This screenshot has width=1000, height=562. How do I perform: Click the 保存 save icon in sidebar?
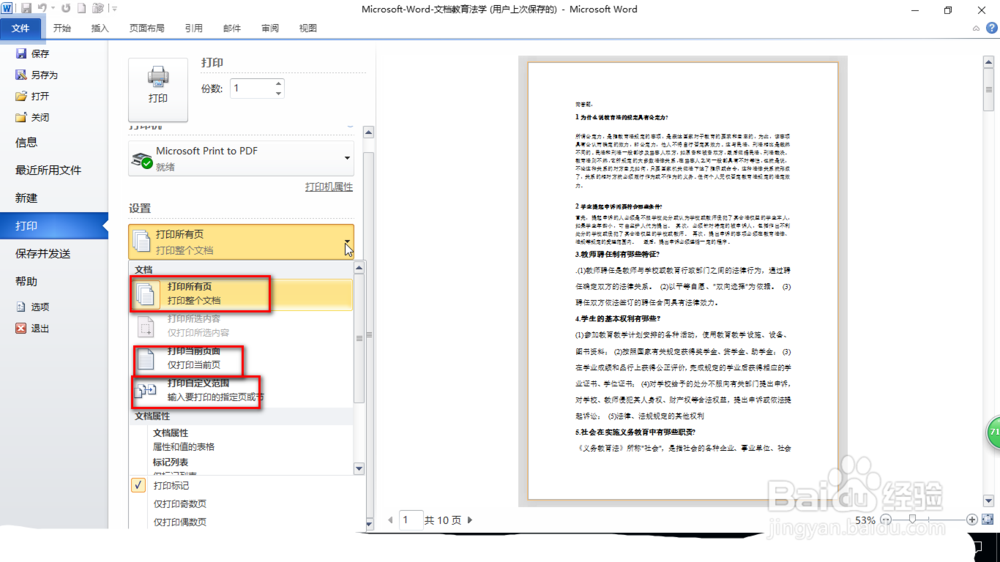(21, 54)
